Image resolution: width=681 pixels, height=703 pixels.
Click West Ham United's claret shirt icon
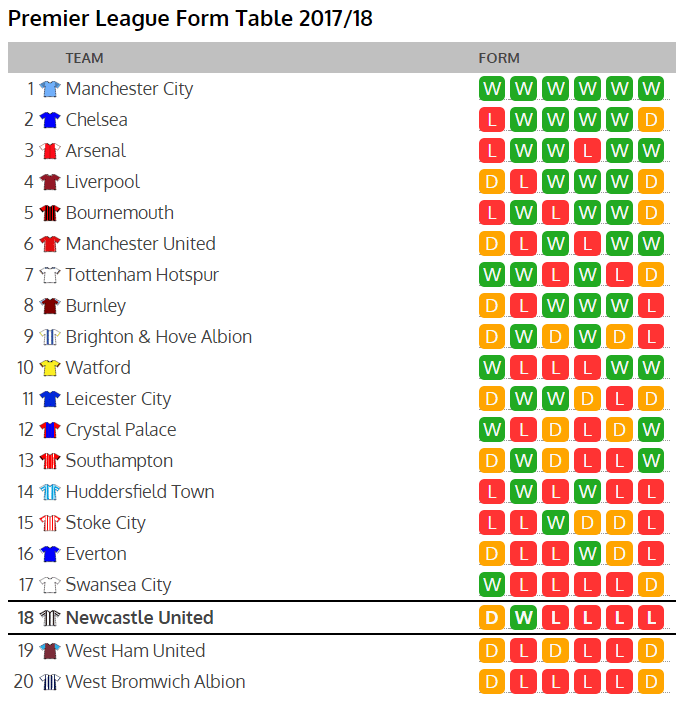[50, 651]
